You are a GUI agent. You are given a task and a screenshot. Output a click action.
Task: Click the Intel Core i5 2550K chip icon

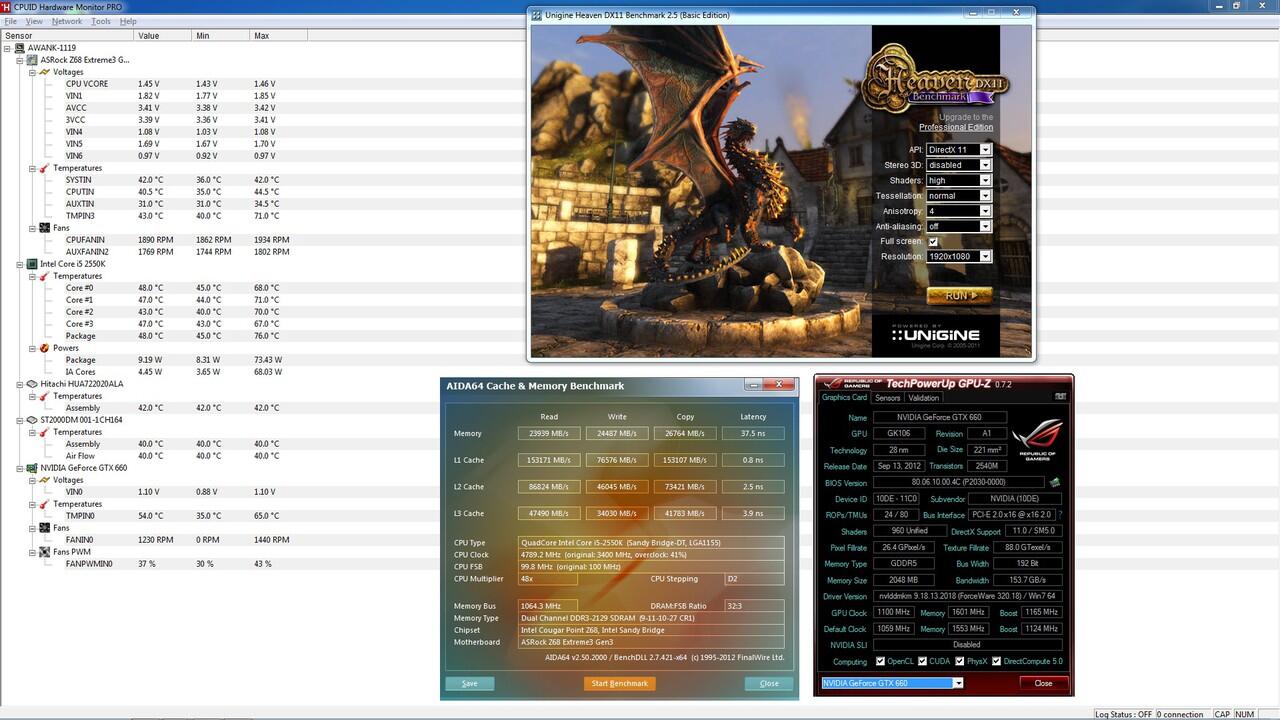(x=32, y=264)
